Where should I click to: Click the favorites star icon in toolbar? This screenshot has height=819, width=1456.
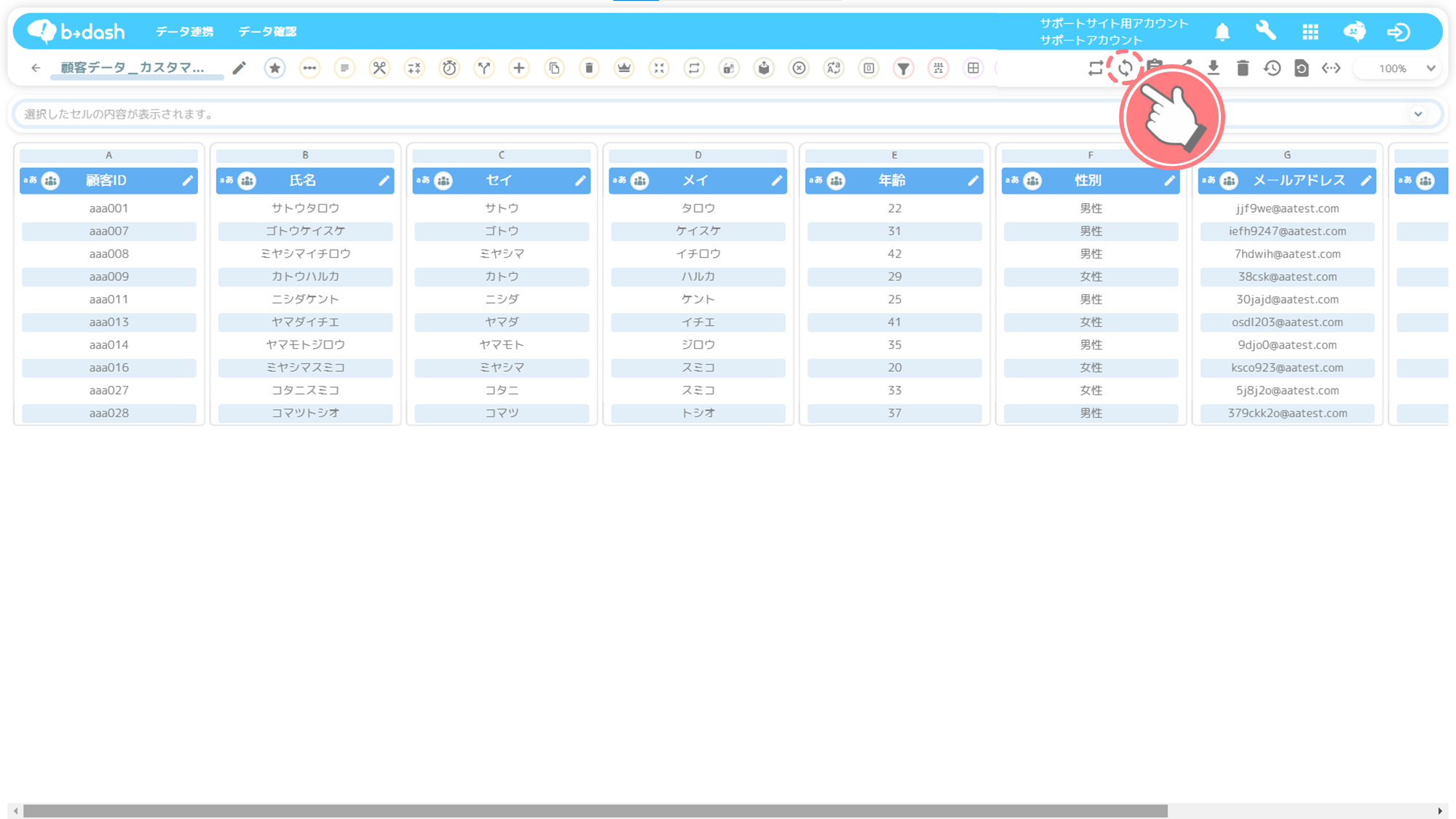pos(274,68)
